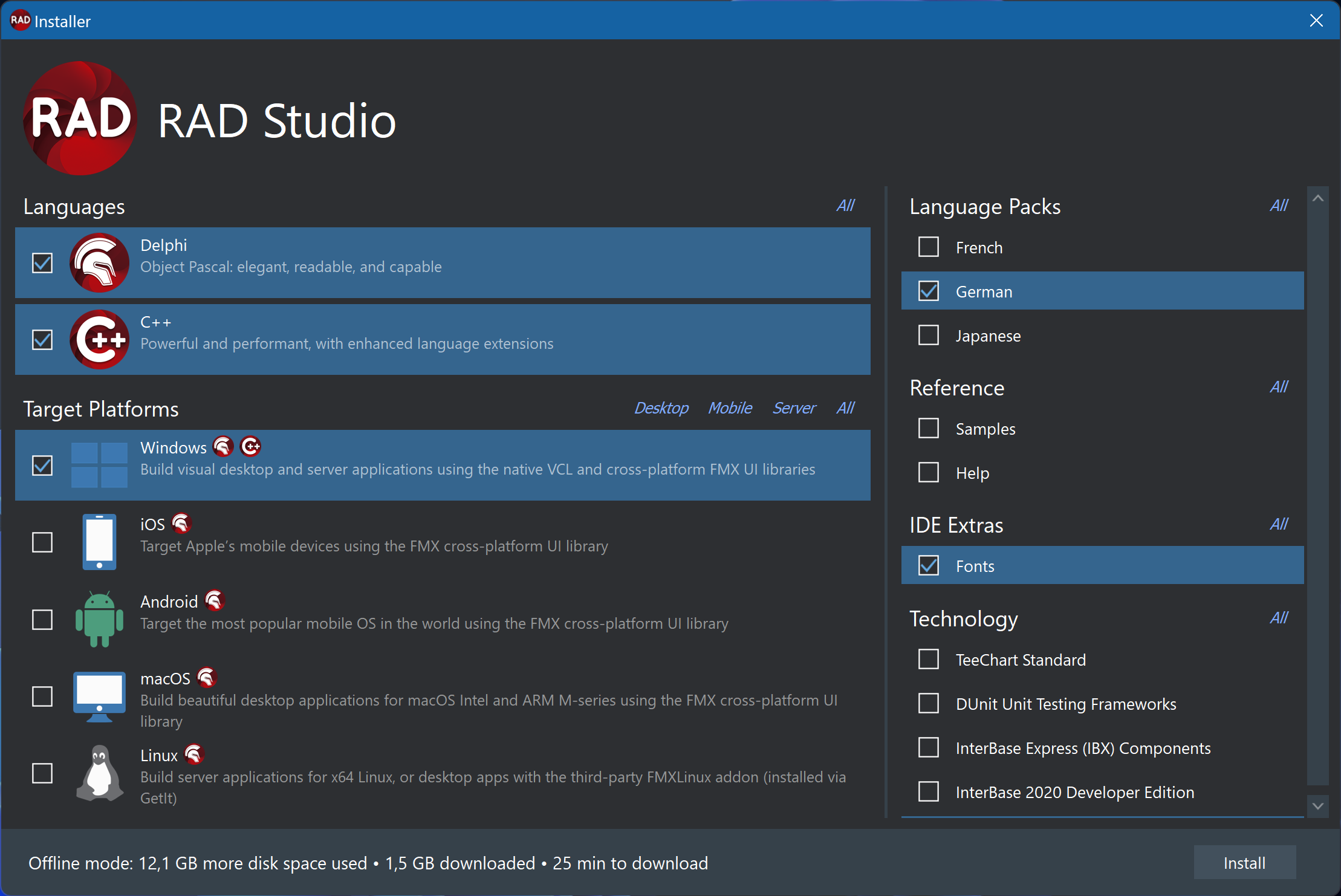Click the C++ language logo icon
This screenshot has width=1341, height=896.
99,340
